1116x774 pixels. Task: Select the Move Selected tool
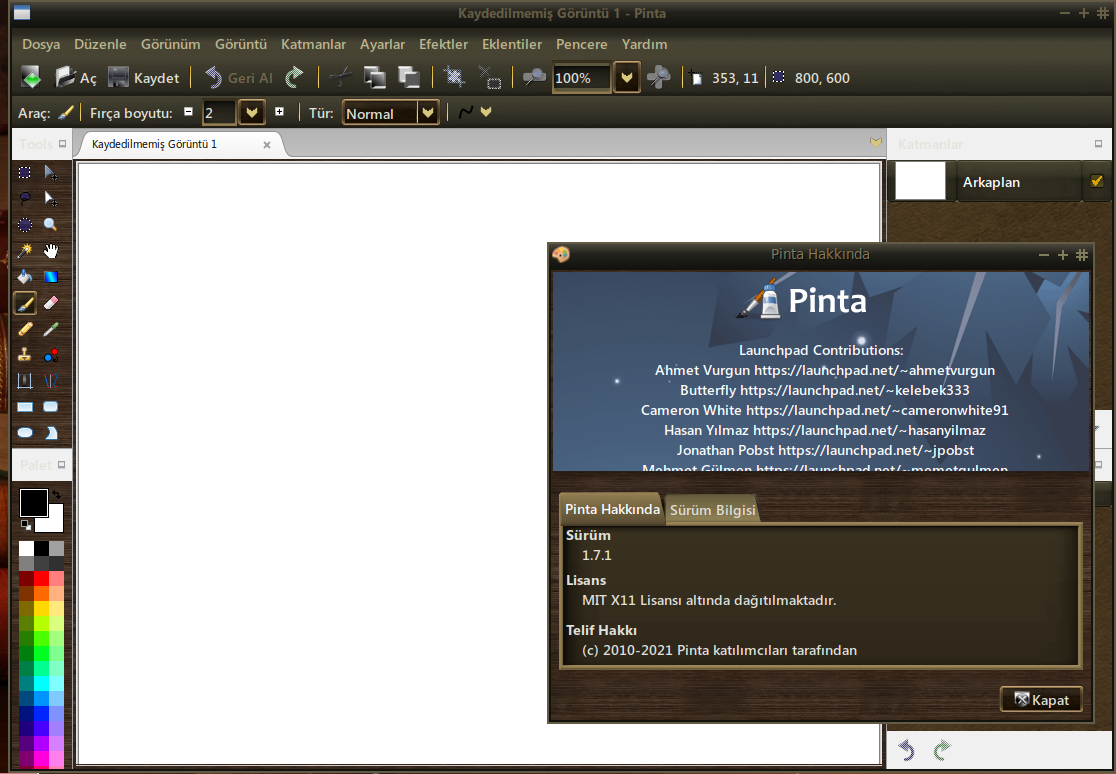(x=51, y=172)
